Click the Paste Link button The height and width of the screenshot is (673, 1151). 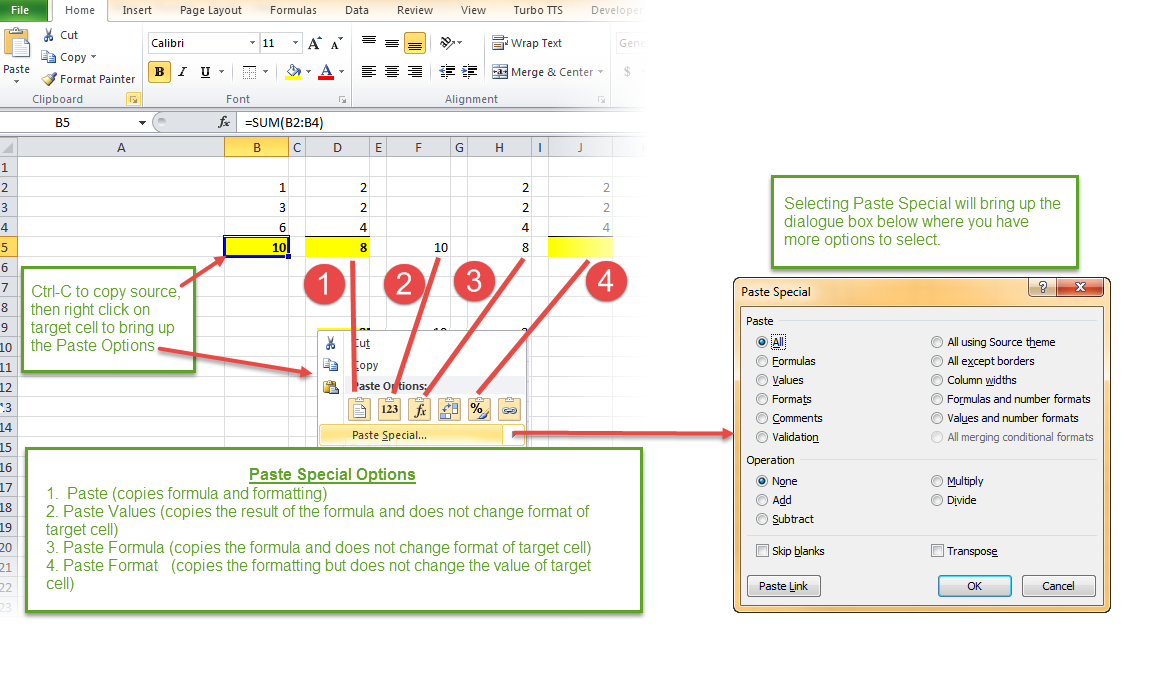(x=783, y=585)
